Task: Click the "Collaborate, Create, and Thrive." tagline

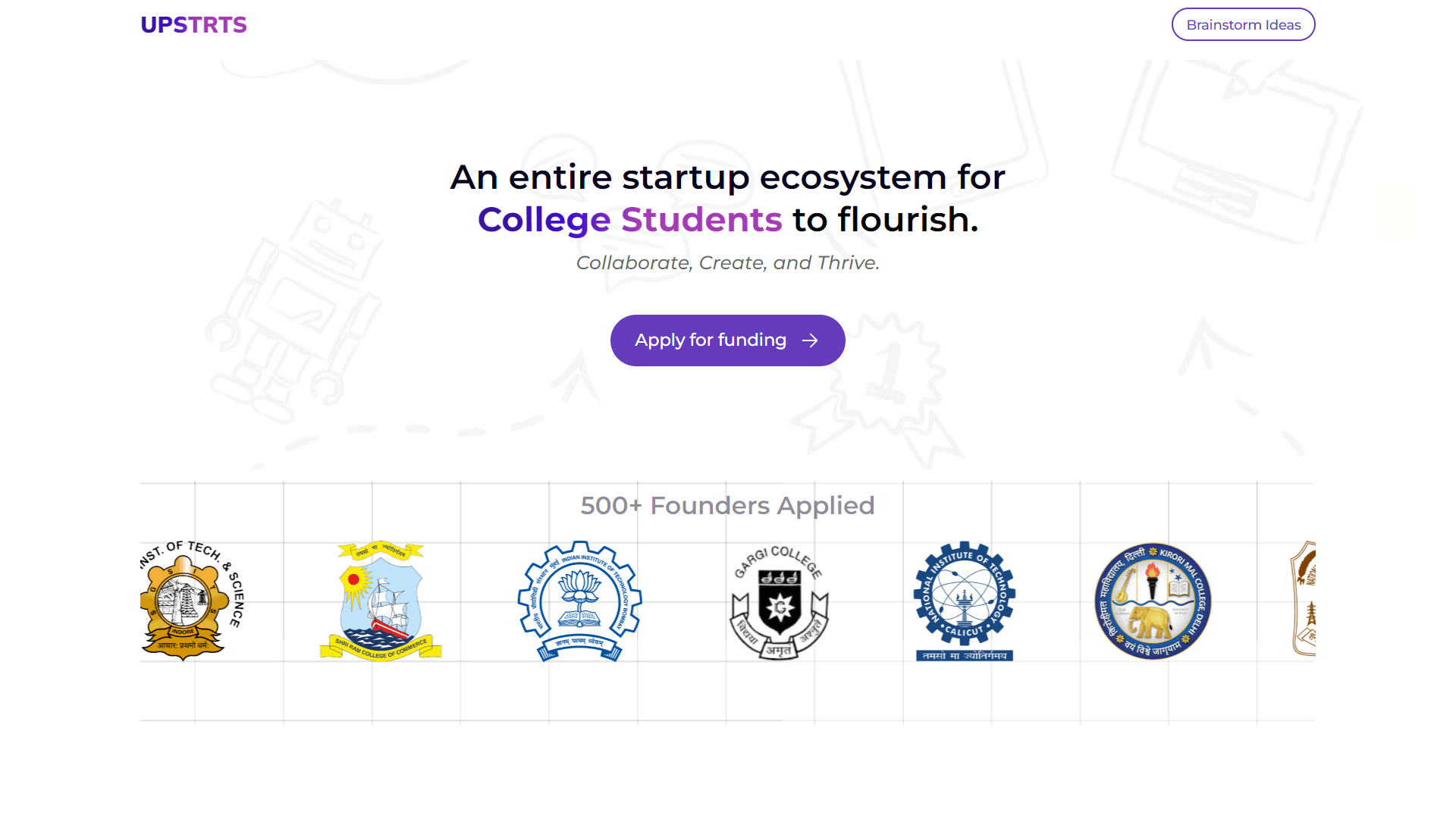Action: [x=727, y=262]
